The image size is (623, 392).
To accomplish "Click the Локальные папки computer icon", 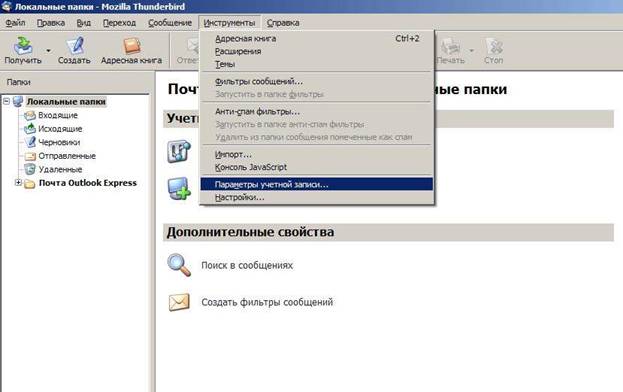I will (x=17, y=102).
